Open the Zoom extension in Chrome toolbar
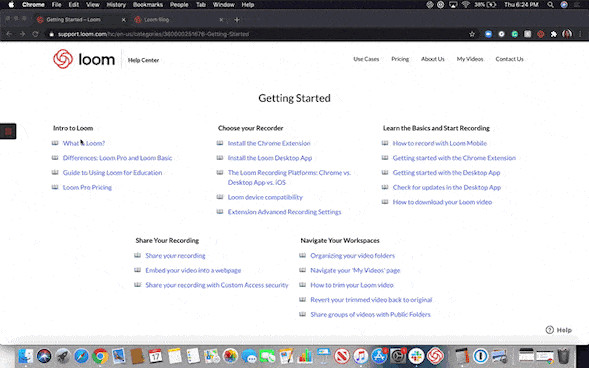The width and height of the screenshot is (589, 368). point(488,34)
